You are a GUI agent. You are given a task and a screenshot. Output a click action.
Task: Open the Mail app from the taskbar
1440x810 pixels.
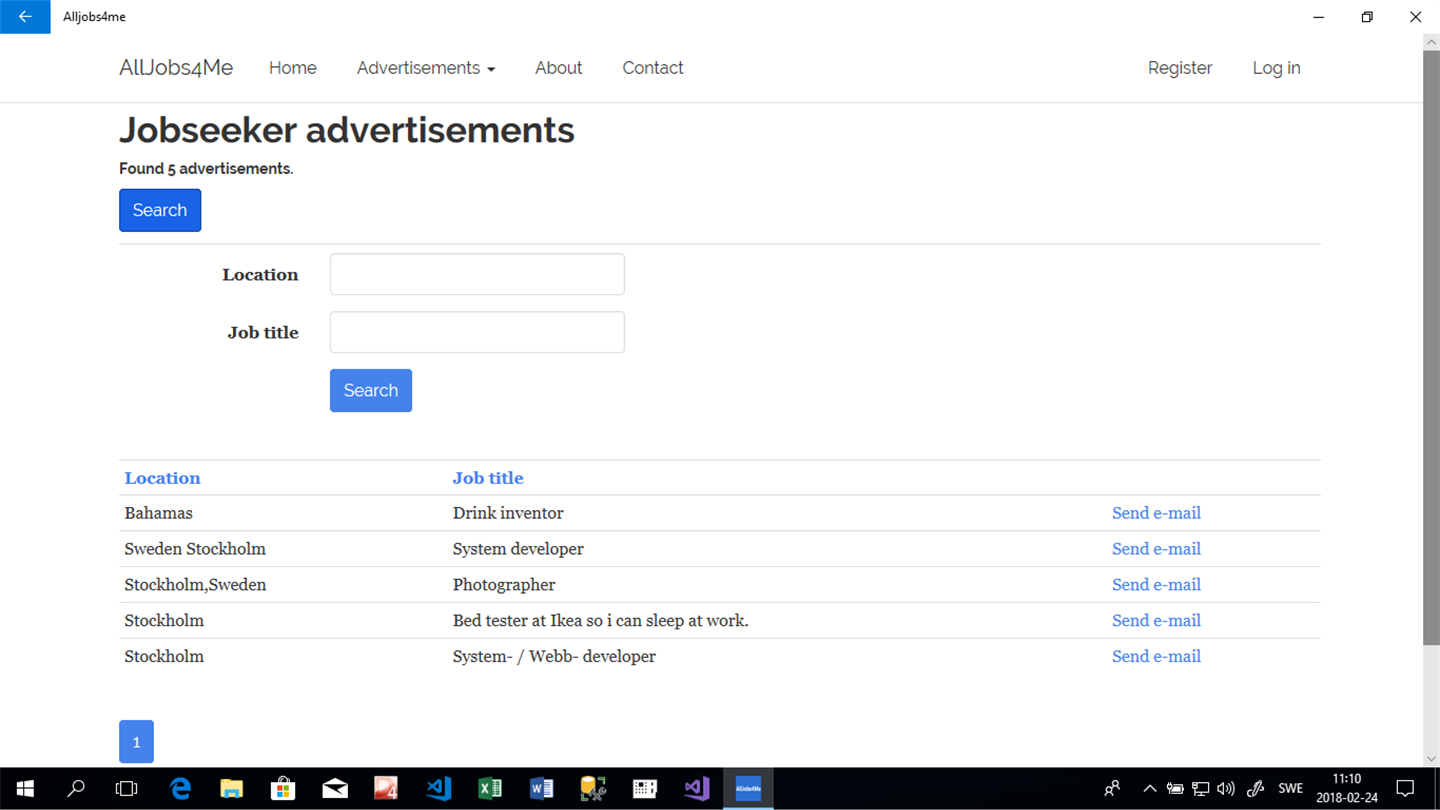point(335,789)
